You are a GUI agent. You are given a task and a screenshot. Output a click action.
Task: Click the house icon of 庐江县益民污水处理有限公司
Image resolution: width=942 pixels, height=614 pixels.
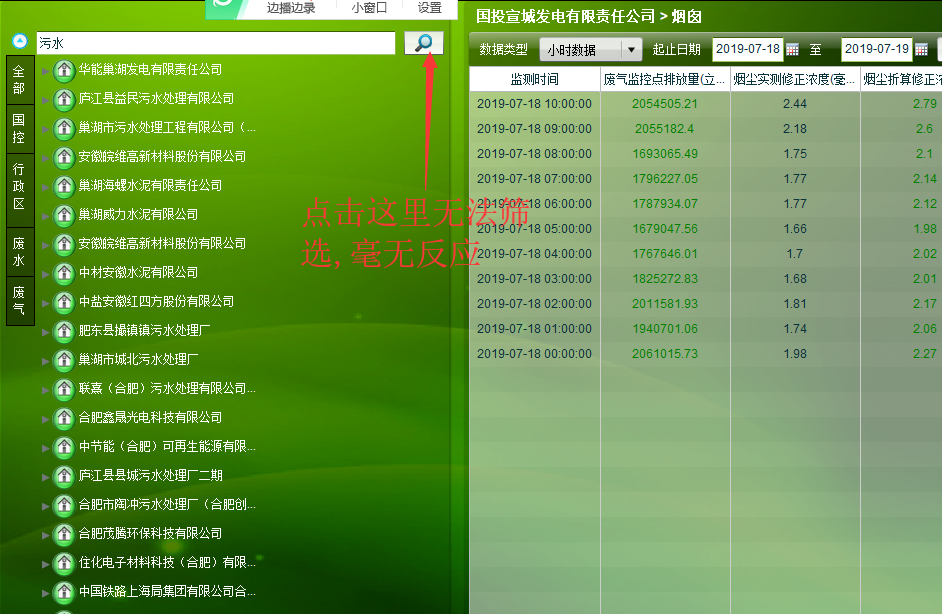(64, 99)
